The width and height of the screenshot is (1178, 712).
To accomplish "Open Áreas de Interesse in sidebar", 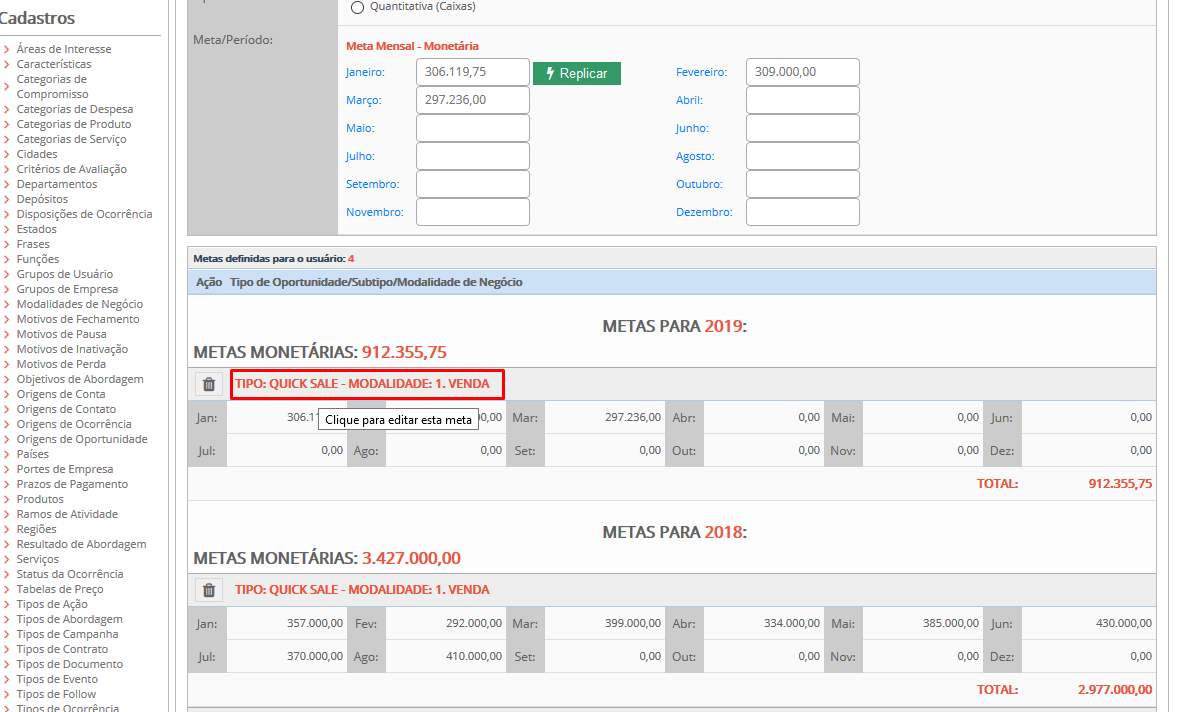I will click(x=64, y=49).
